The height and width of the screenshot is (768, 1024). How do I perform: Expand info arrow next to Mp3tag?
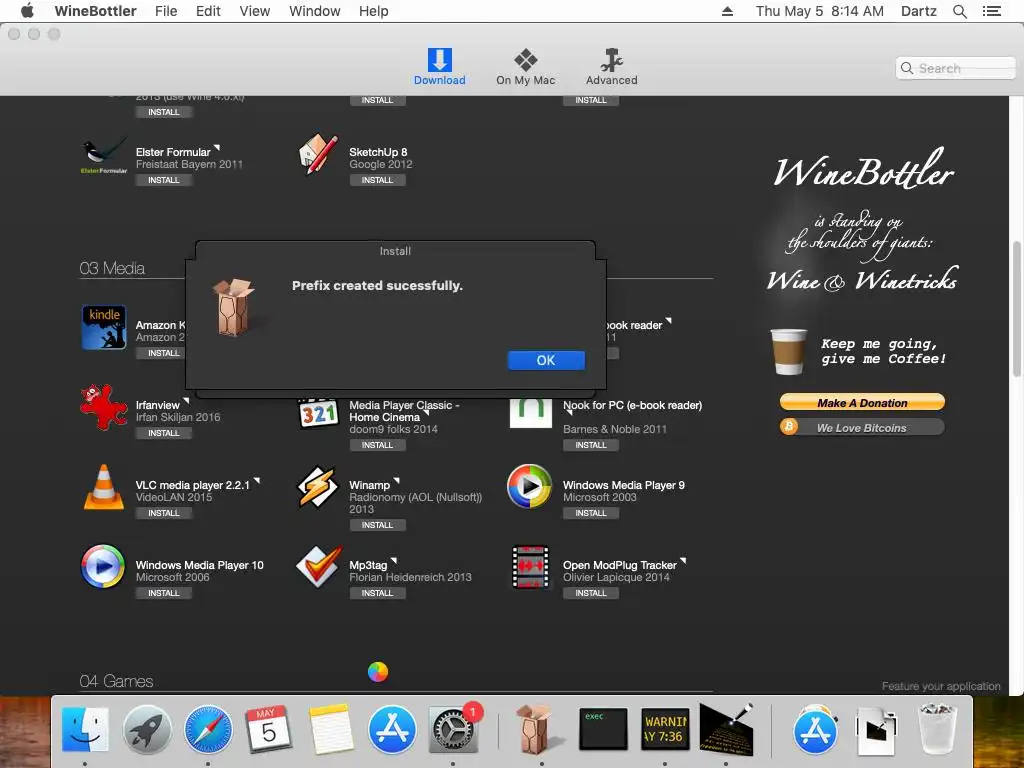(394, 561)
